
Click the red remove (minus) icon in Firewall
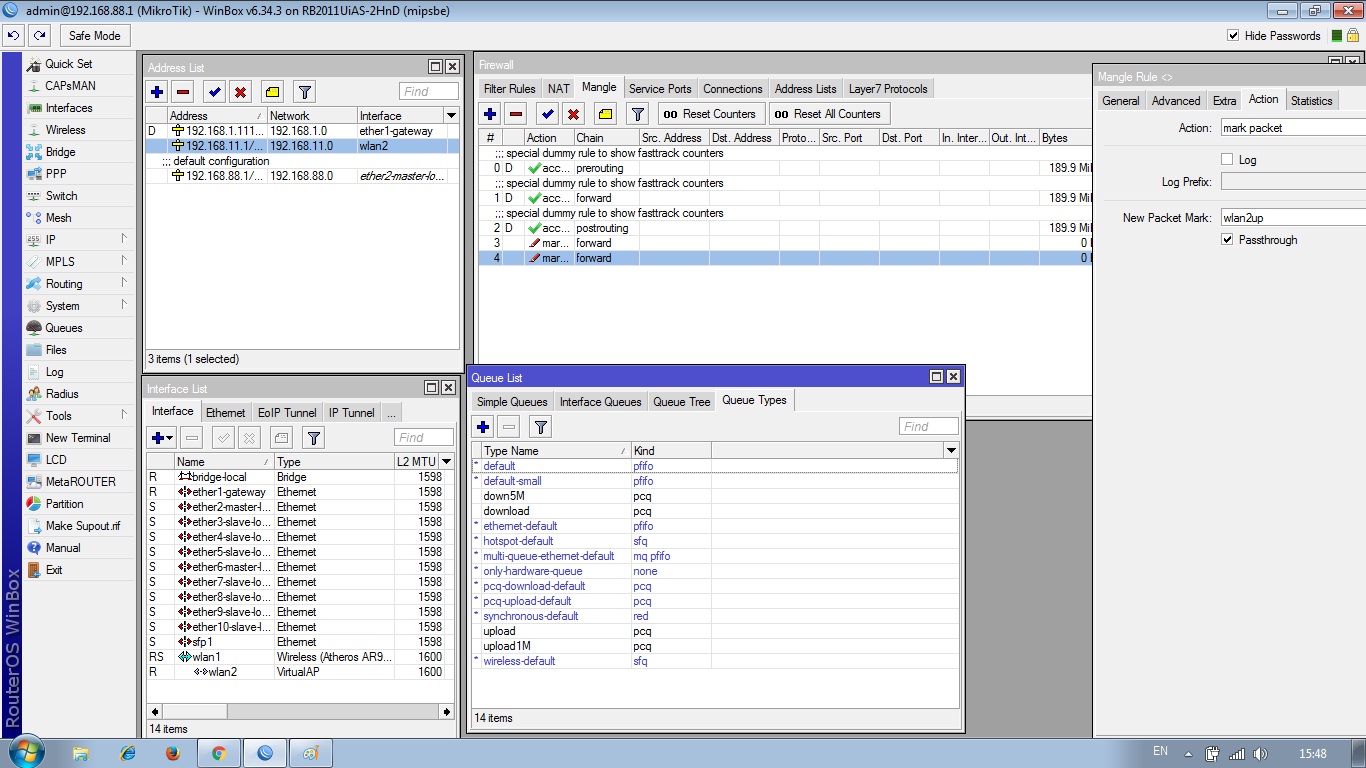point(515,114)
